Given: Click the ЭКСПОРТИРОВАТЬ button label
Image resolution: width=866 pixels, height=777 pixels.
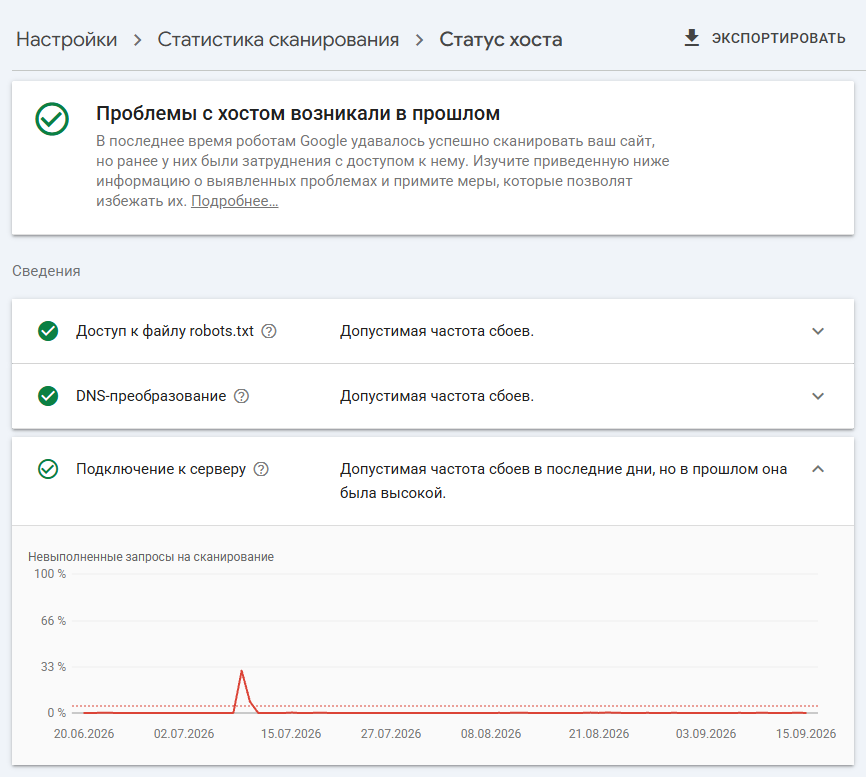Looking at the screenshot, I should click(778, 38).
